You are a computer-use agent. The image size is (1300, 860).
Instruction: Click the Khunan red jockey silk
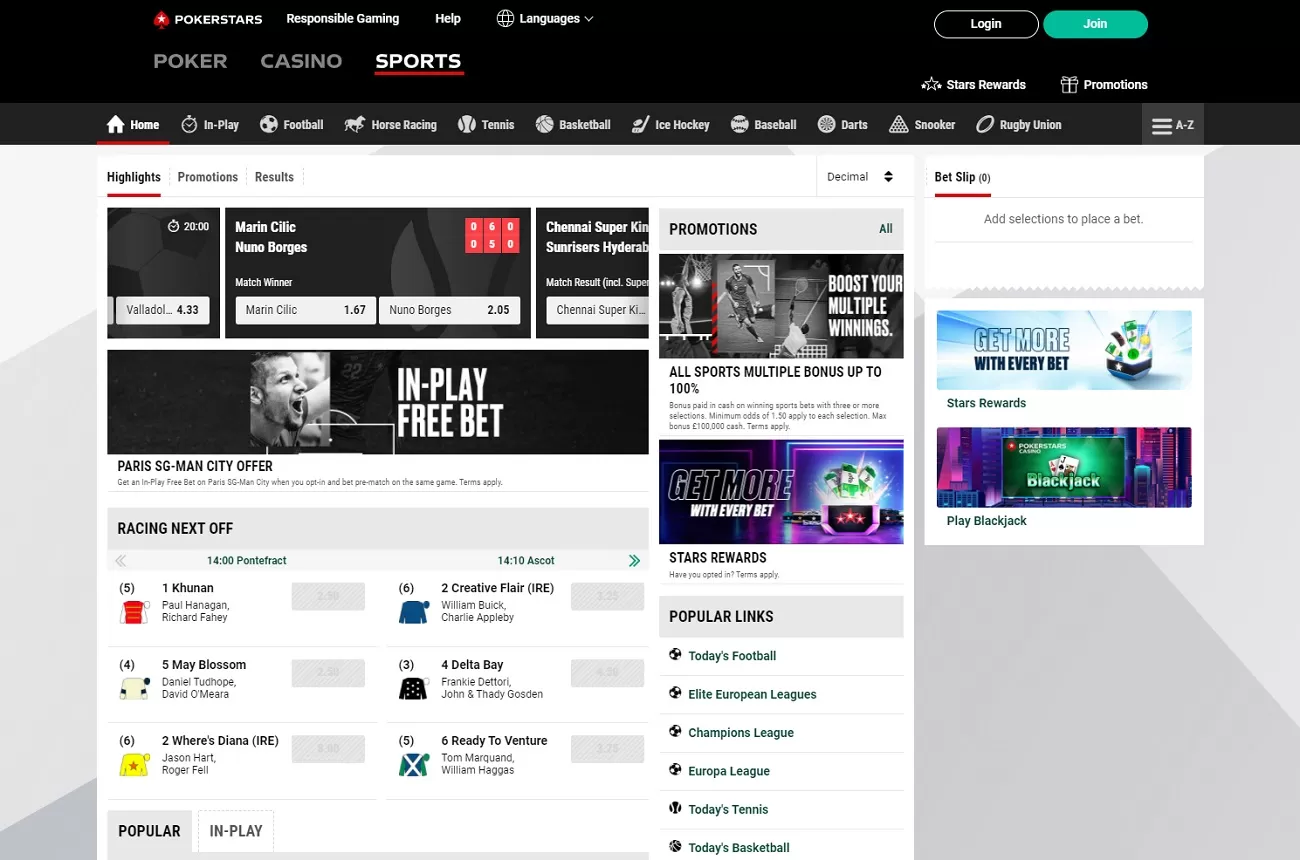click(134, 612)
